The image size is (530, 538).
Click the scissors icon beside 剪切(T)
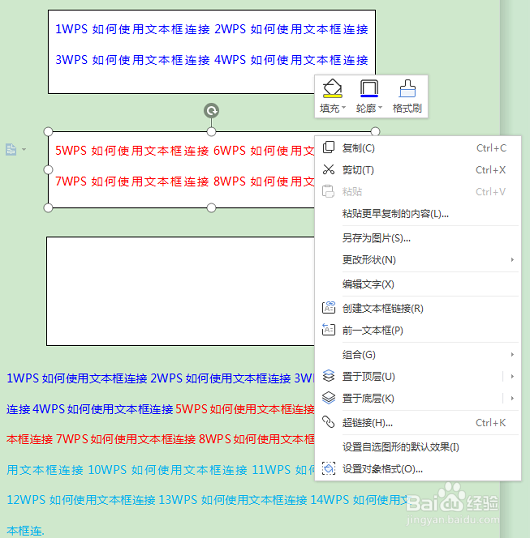(x=328, y=169)
